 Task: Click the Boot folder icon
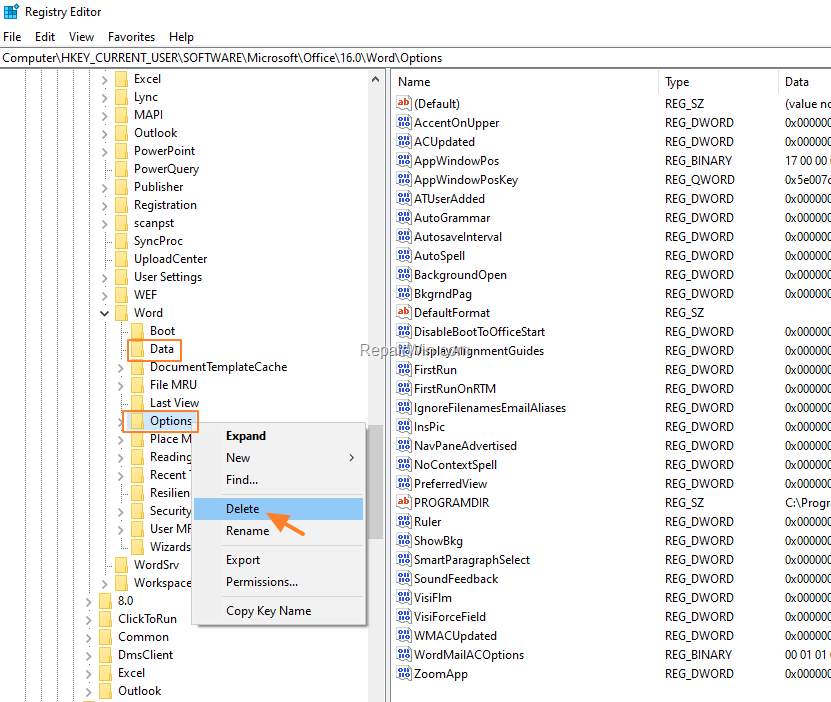pyautogui.click(x=138, y=331)
